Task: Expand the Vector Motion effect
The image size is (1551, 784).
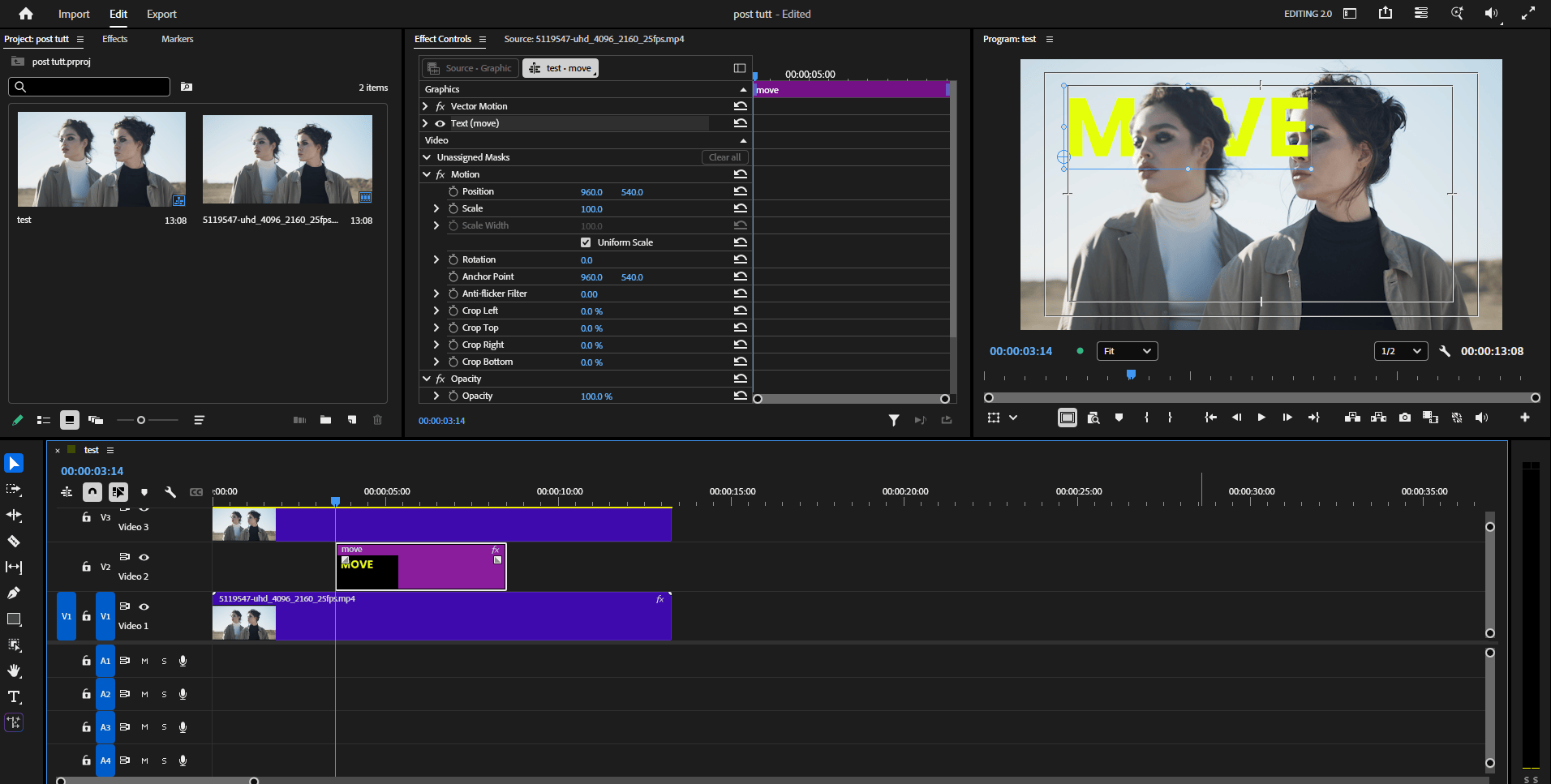Action: click(425, 106)
